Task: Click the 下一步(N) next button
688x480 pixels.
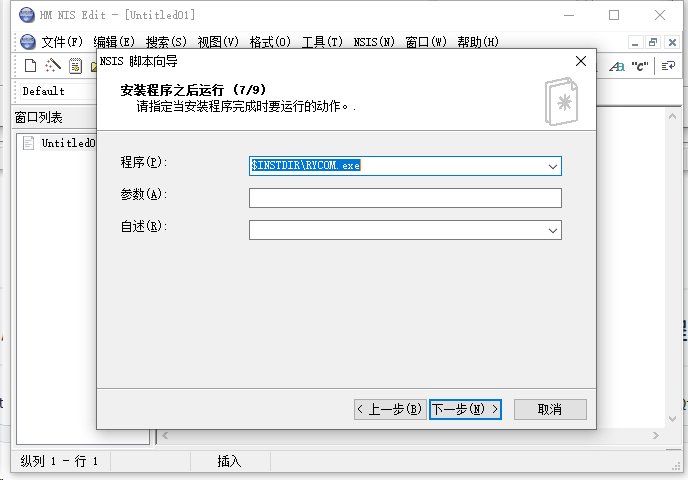Action: pyautogui.click(x=465, y=409)
